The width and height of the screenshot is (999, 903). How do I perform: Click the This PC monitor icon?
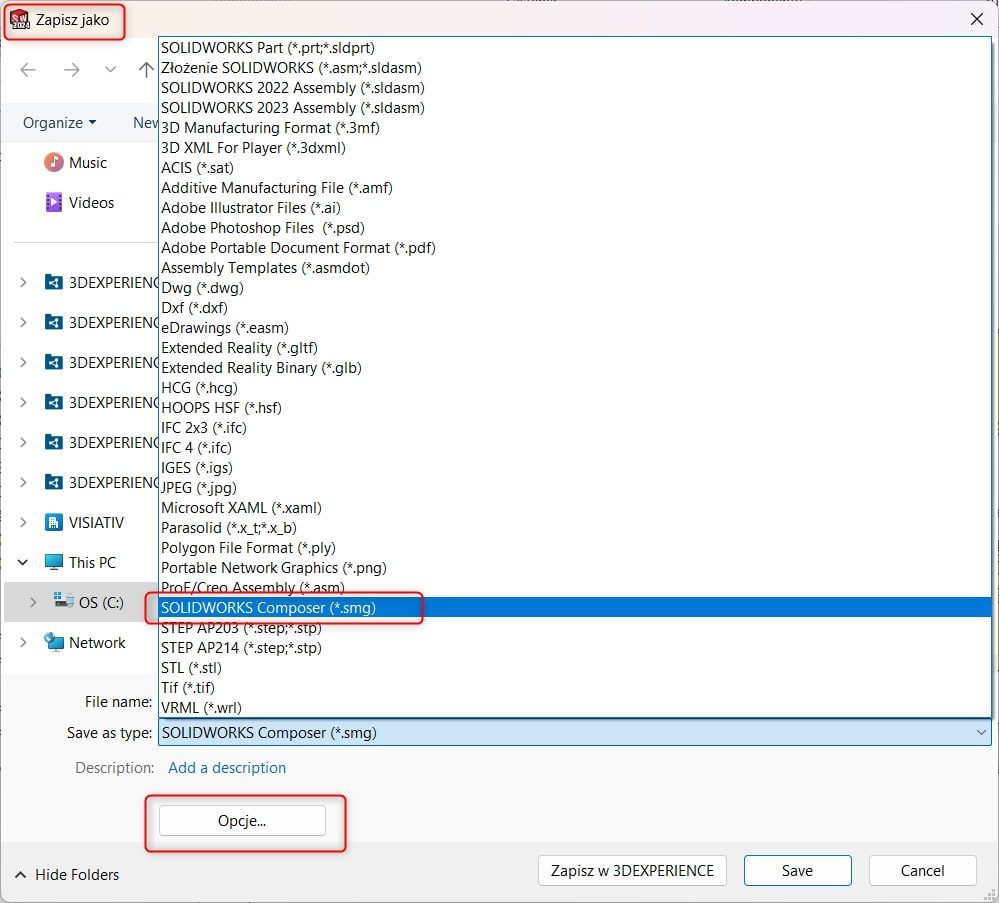click(x=54, y=562)
